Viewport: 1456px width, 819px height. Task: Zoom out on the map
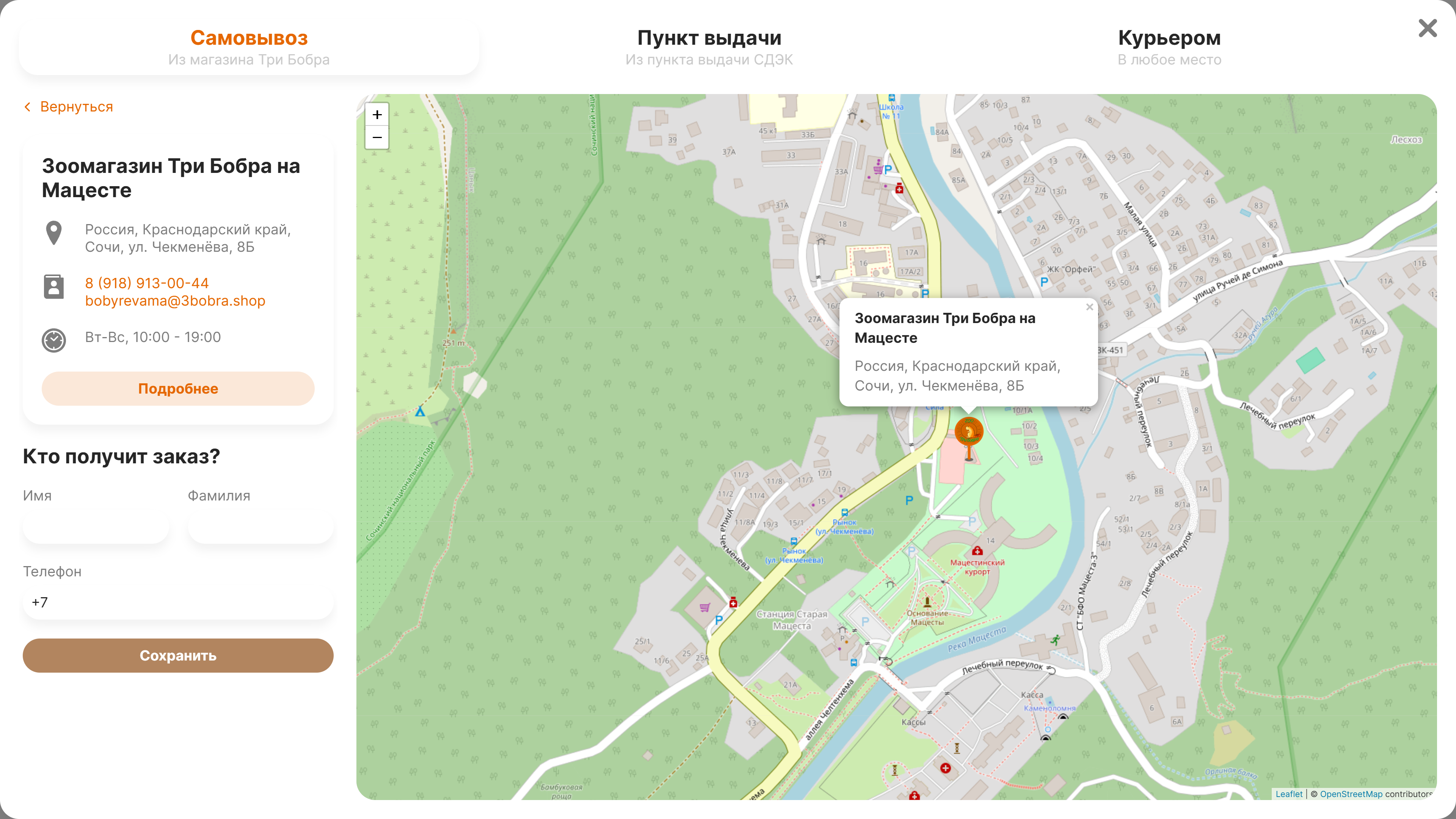(377, 137)
